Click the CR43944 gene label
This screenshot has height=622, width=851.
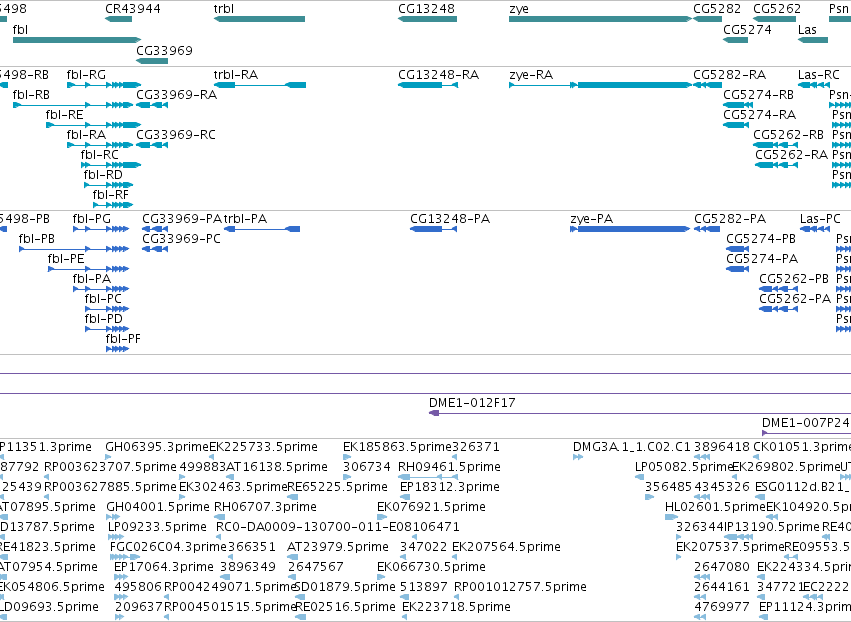pos(133,9)
